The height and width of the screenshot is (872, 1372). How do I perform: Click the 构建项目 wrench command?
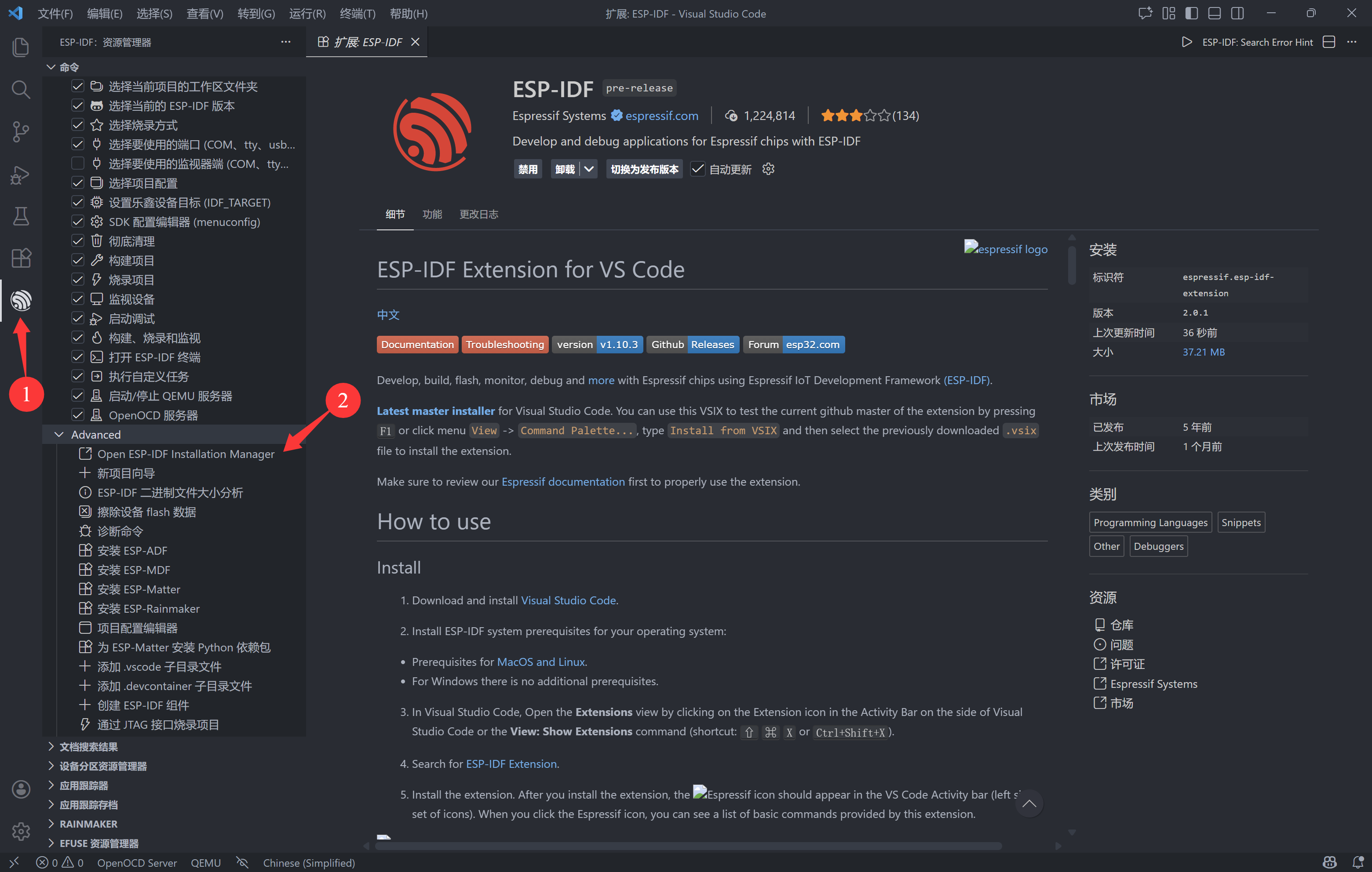tap(131, 261)
